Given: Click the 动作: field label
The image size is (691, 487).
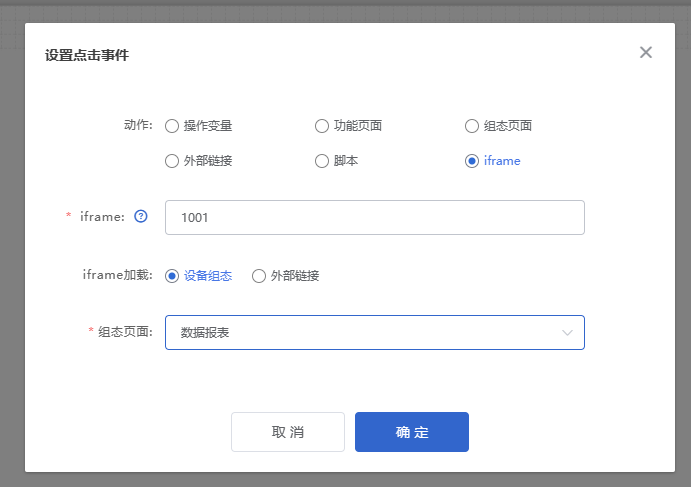Looking at the screenshot, I should point(138,125).
